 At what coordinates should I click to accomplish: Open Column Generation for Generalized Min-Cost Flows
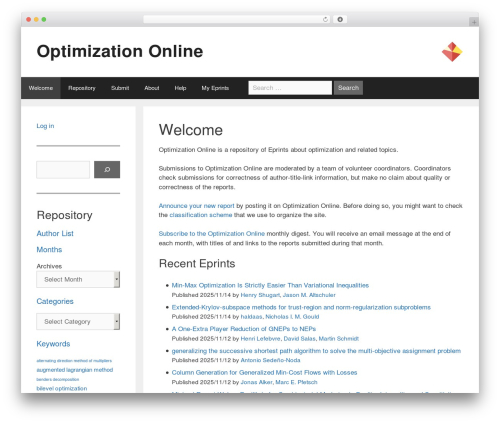pos(264,373)
